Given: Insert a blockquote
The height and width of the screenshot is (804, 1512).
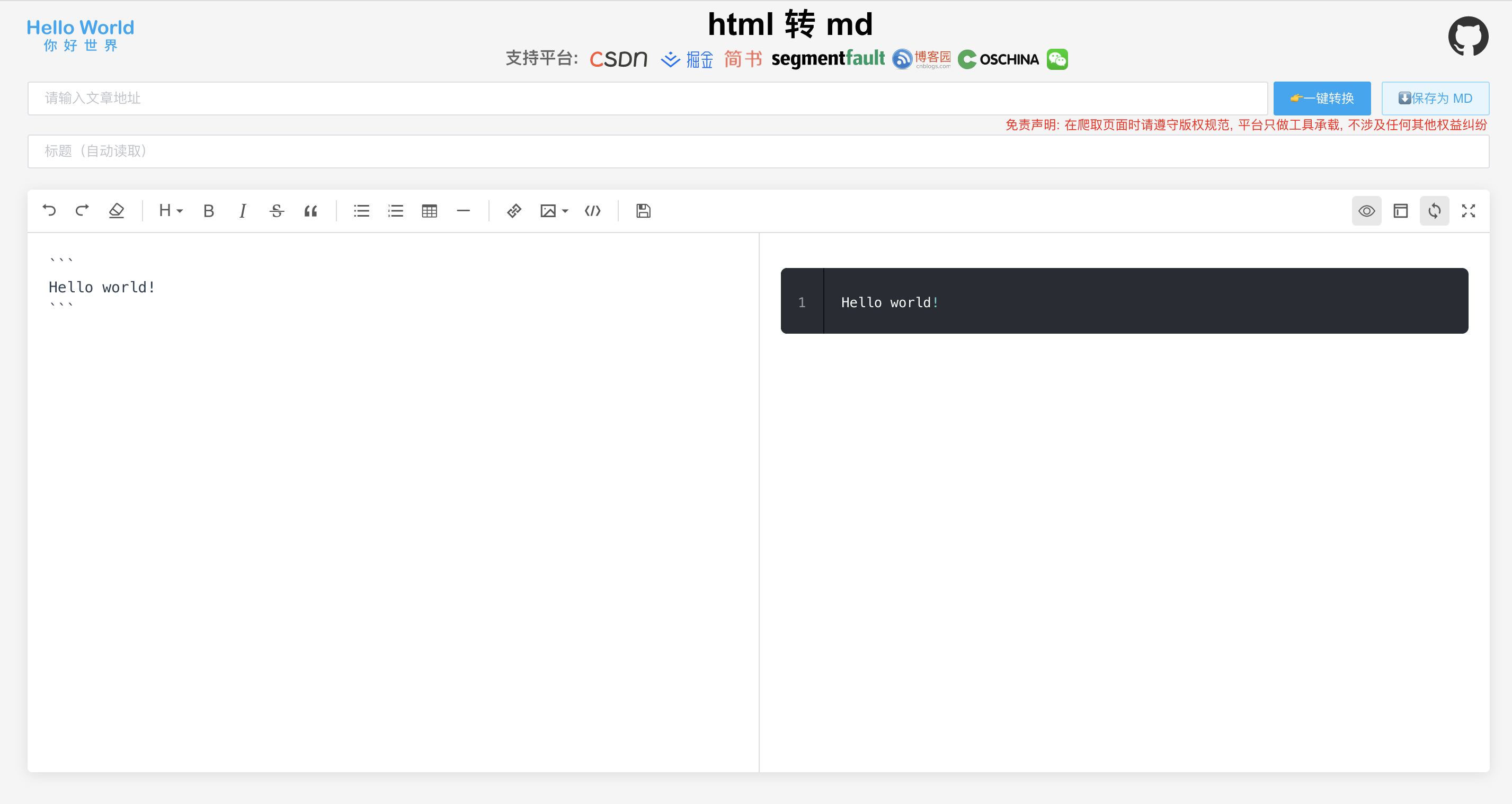Looking at the screenshot, I should [310, 211].
